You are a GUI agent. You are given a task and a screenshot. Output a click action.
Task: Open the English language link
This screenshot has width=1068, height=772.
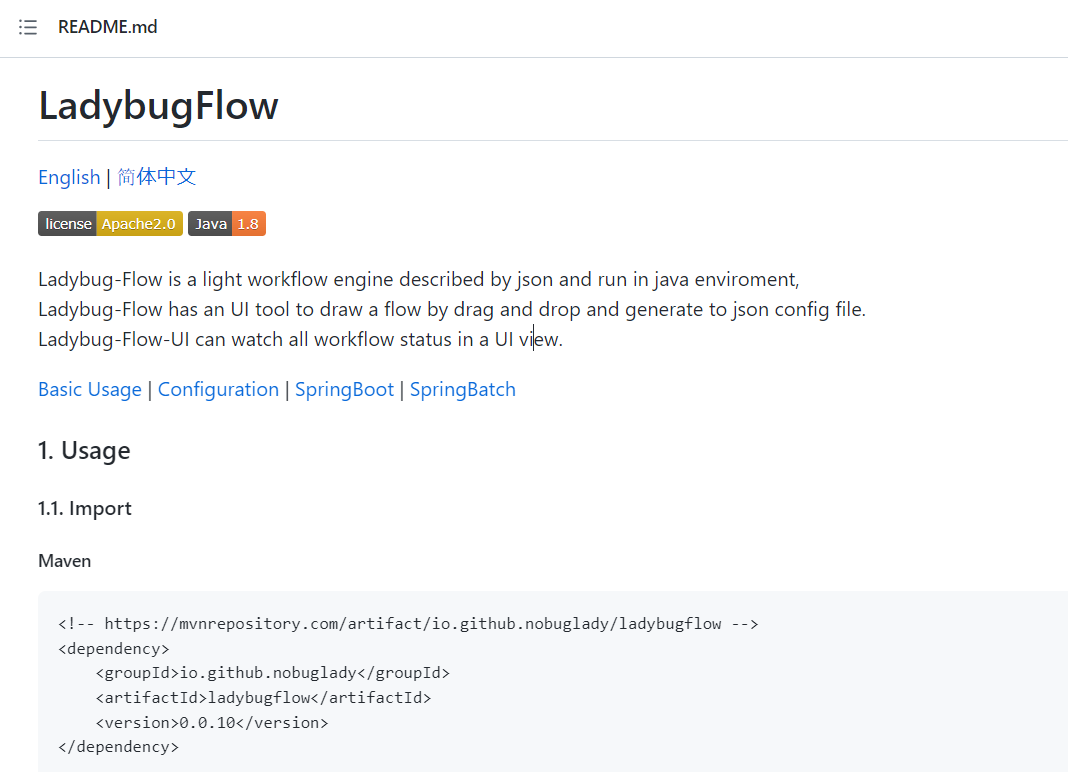[x=69, y=177]
